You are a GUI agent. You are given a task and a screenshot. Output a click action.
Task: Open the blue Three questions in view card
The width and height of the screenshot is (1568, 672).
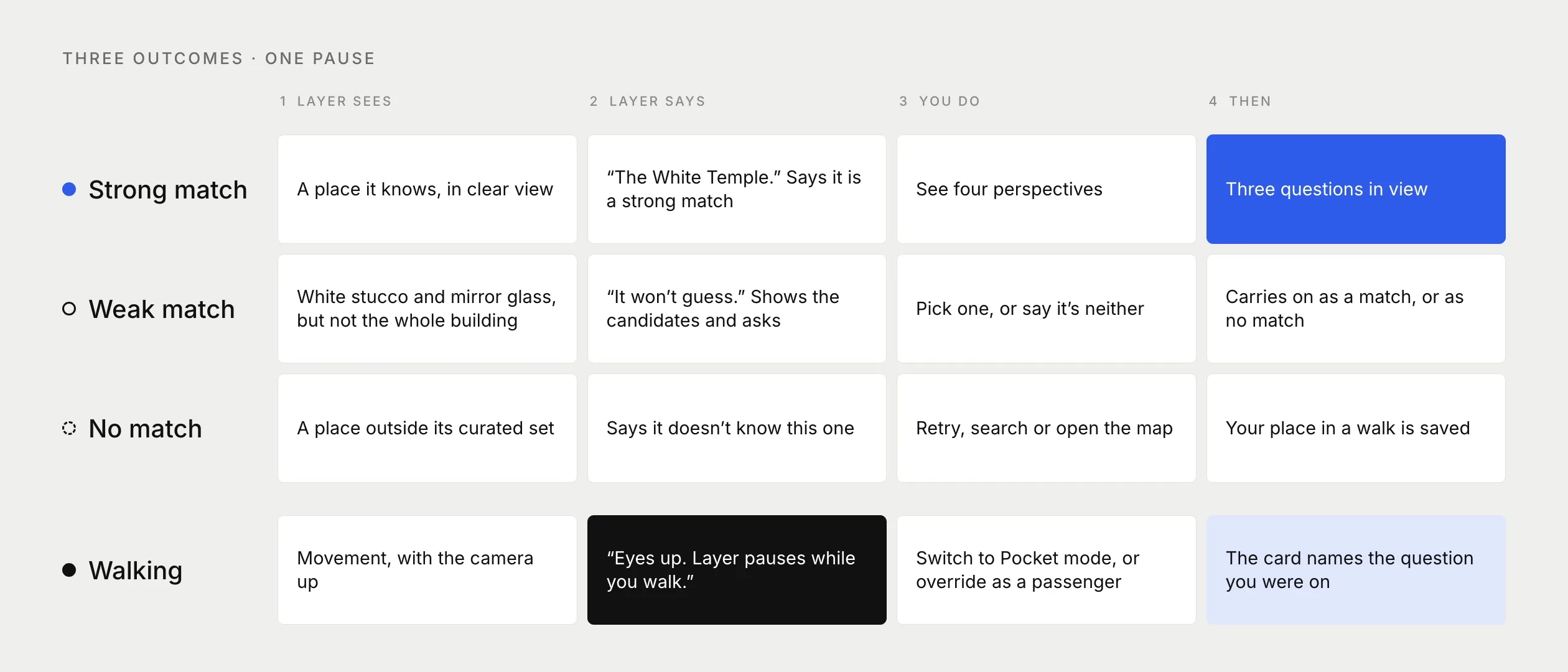1356,189
